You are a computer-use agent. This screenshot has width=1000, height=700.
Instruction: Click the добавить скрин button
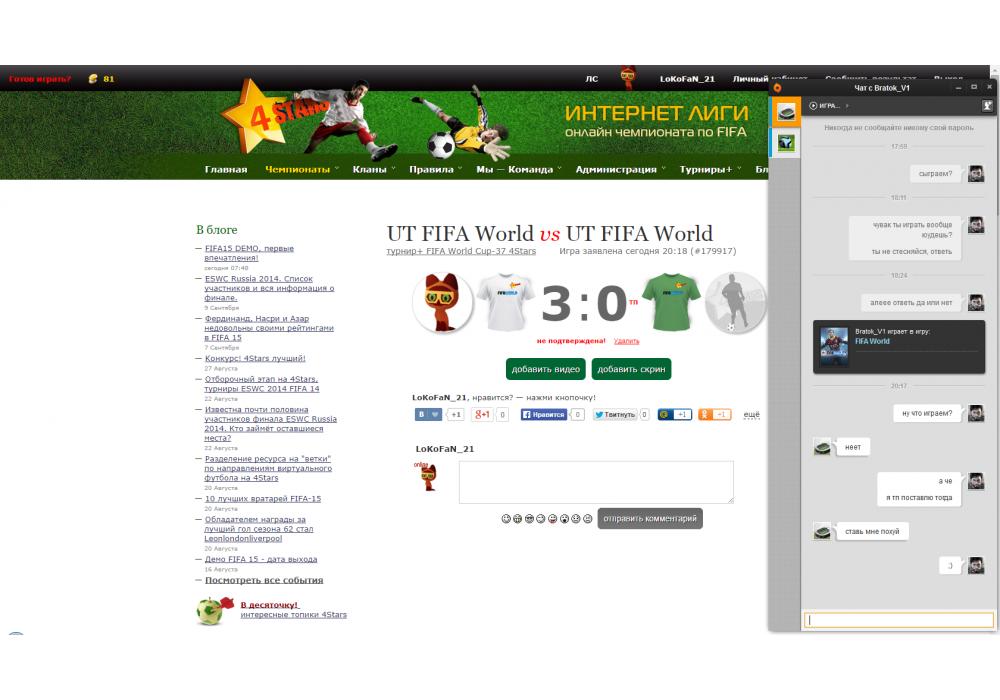coord(631,369)
